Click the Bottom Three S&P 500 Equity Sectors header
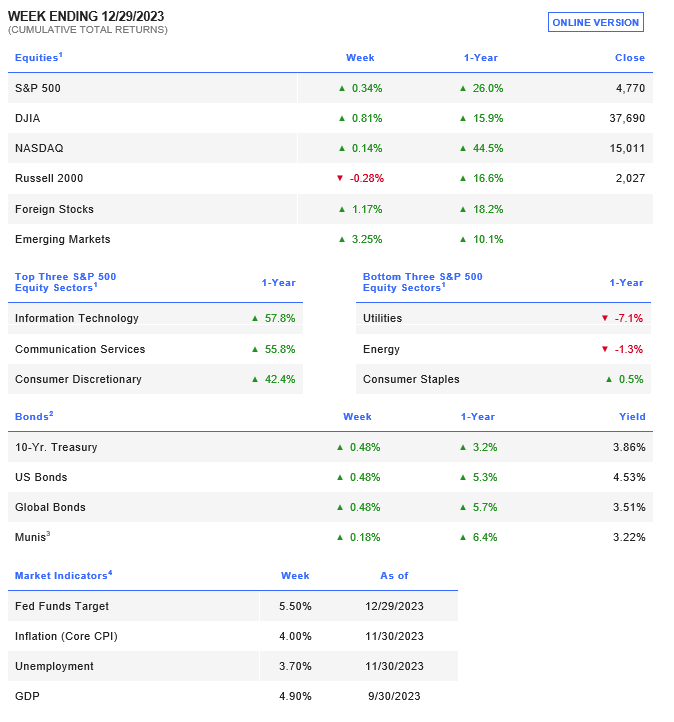The image size is (674, 722). (x=423, y=282)
